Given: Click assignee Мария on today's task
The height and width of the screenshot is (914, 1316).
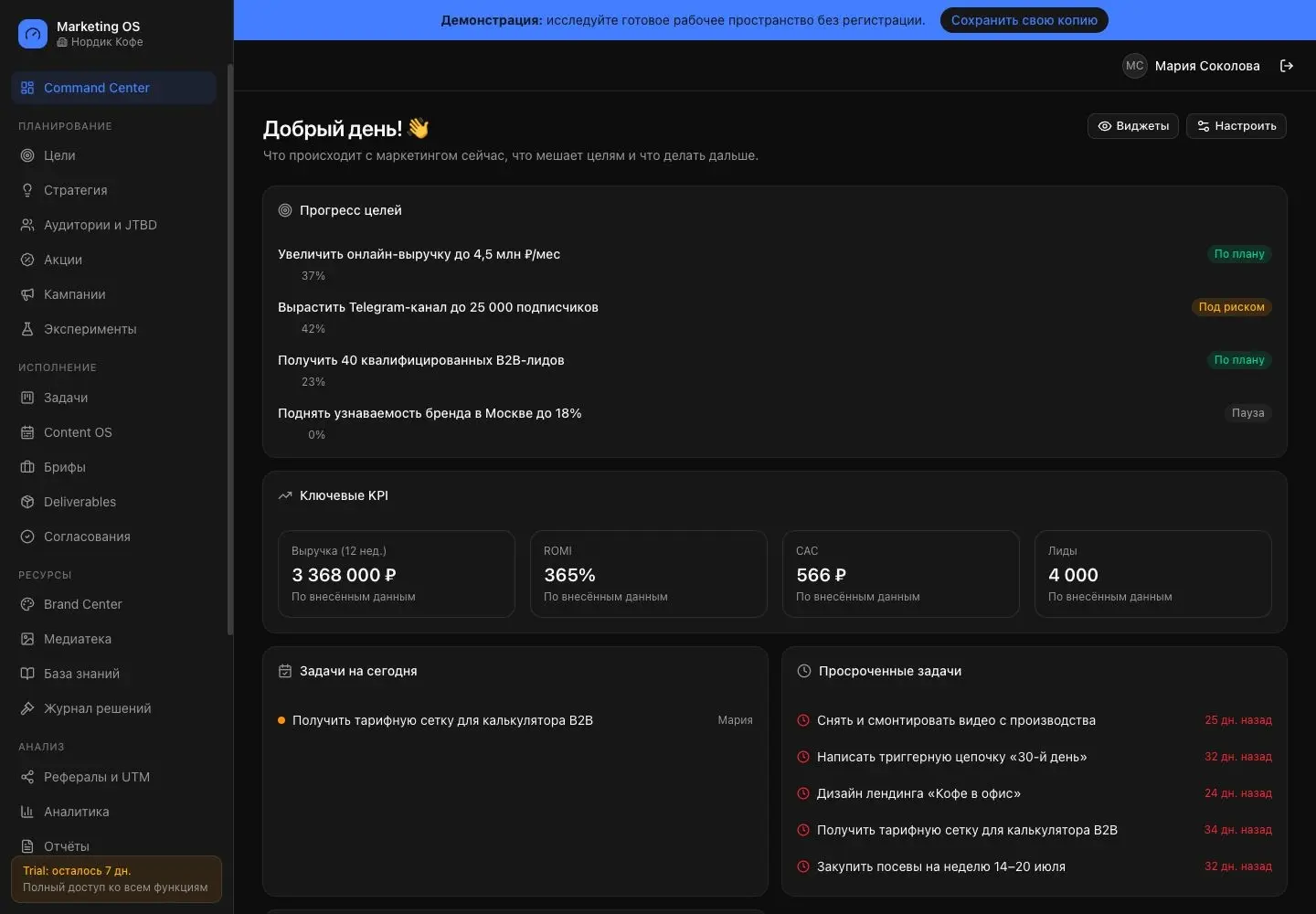Looking at the screenshot, I should 735,720.
